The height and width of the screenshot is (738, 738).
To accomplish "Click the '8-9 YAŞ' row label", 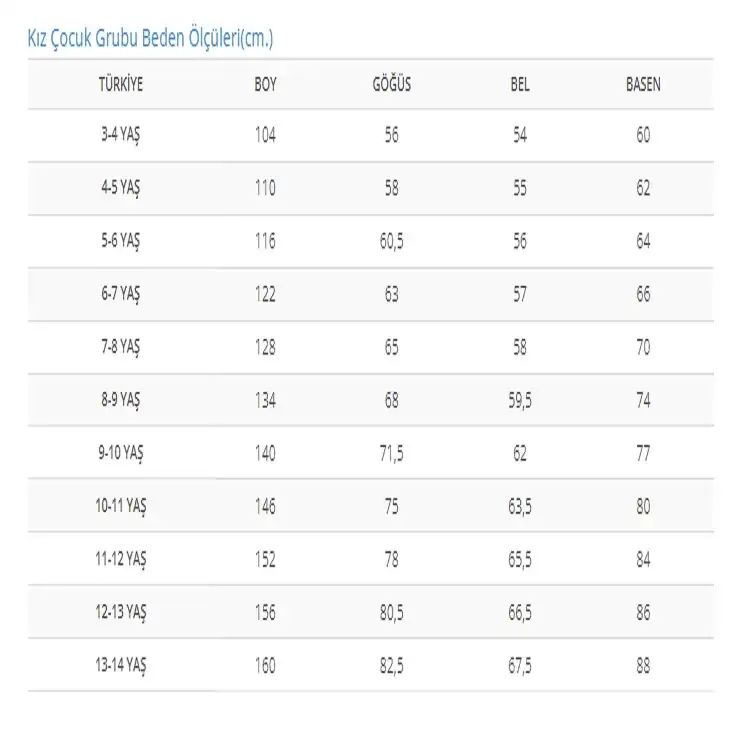I will coord(120,400).
